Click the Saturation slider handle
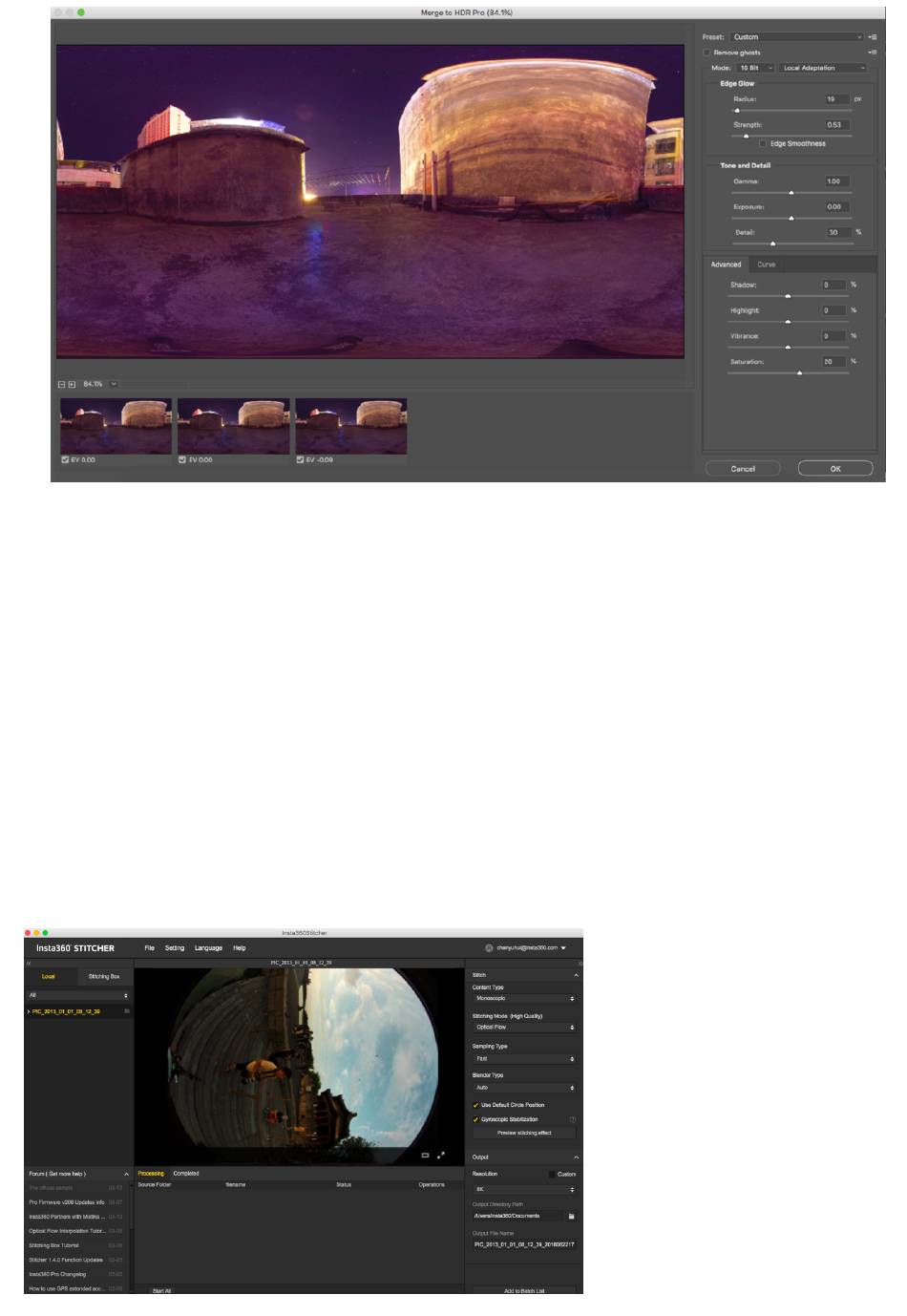Screen dimensions: 907x1316 [x=800, y=373]
